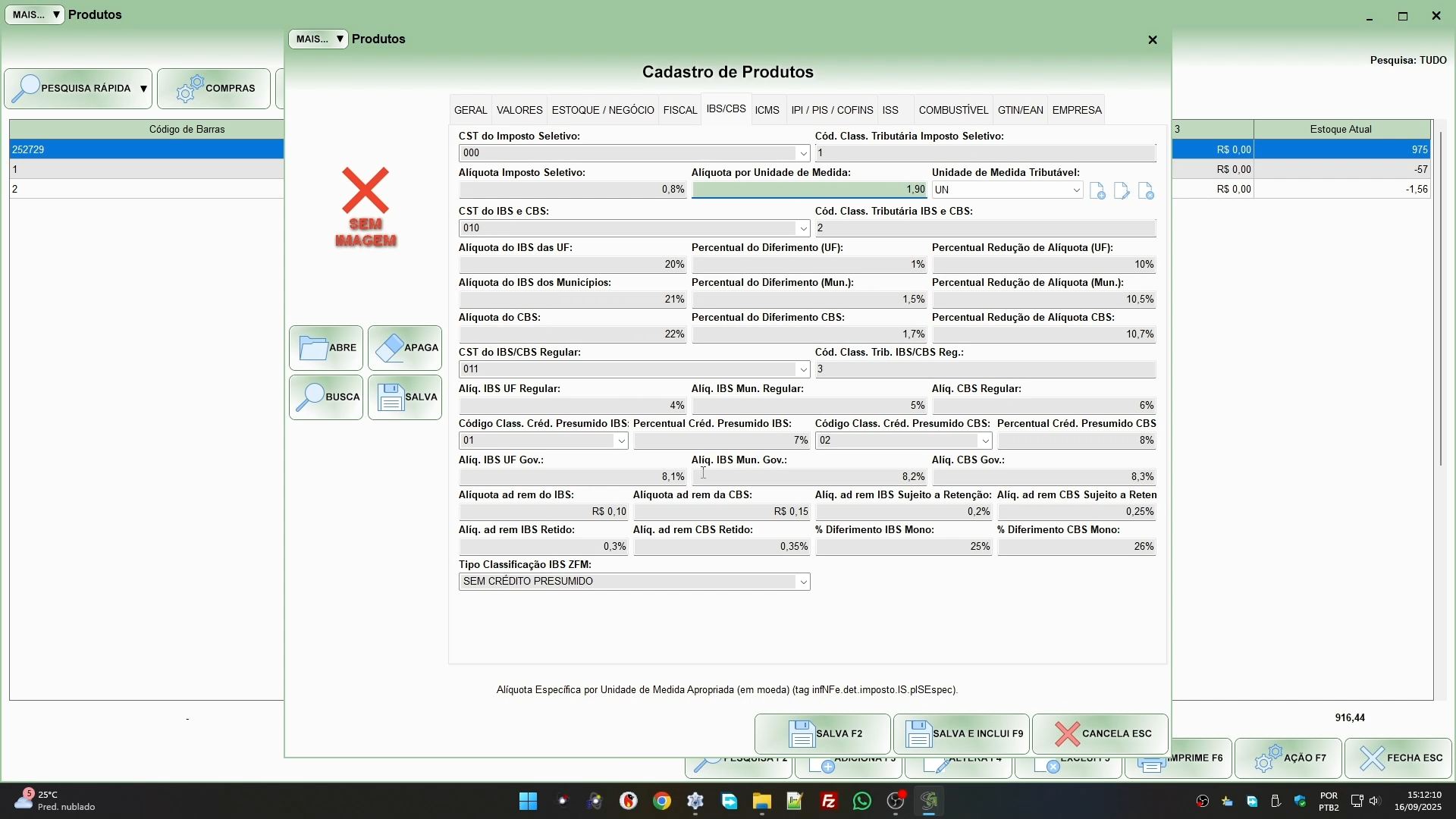This screenshot has height=819, width=1456.
Task: Open WhatsApp from the taskbar
Action: click(862, 802)
